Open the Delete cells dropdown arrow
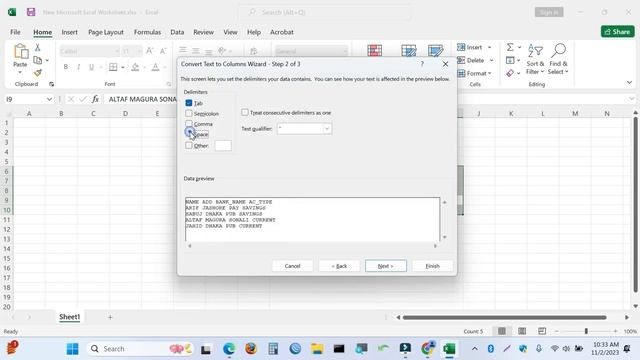 [491, 60]
